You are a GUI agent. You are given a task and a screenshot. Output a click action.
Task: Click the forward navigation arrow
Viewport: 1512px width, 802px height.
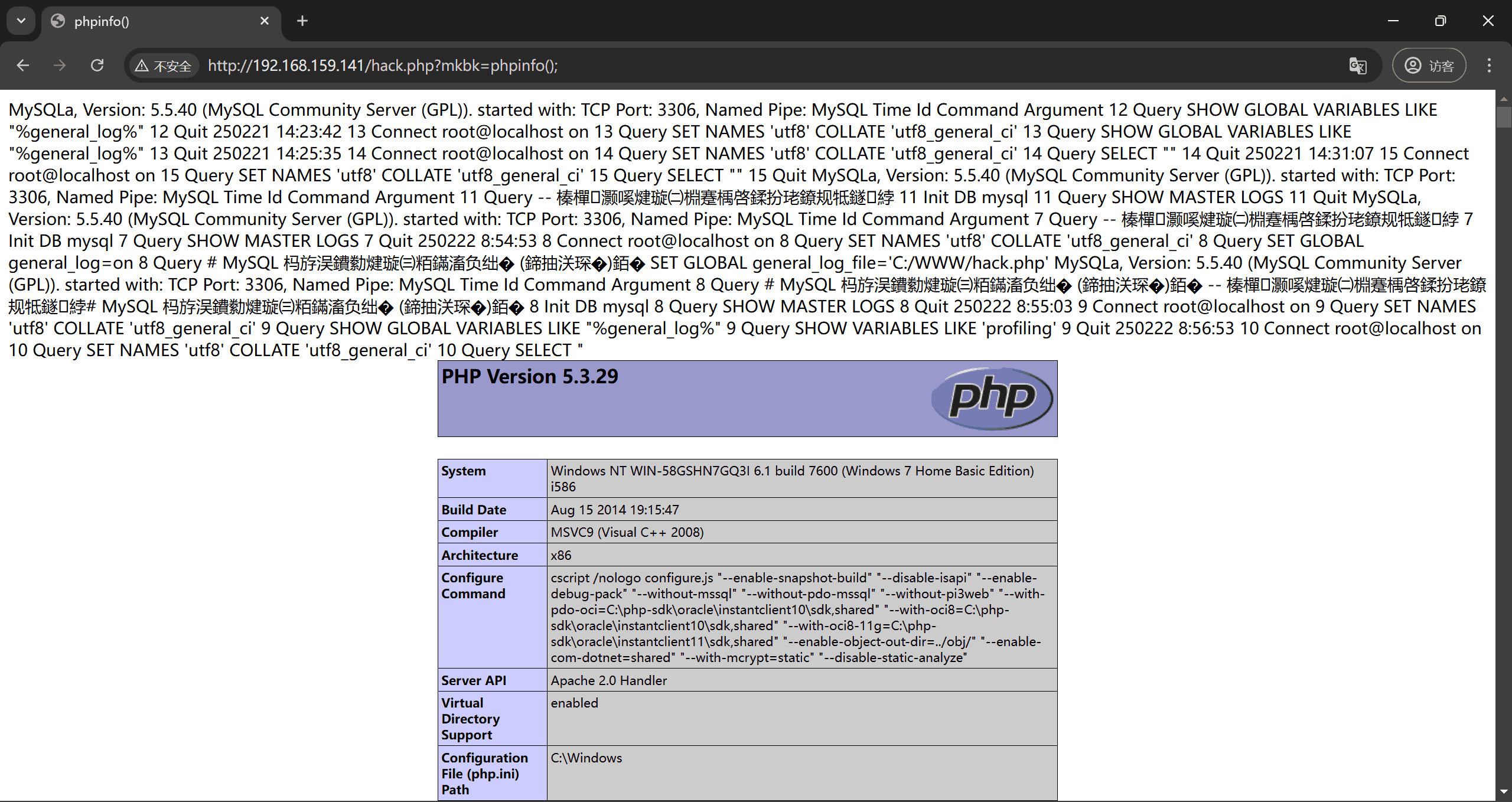click(60, 65)
